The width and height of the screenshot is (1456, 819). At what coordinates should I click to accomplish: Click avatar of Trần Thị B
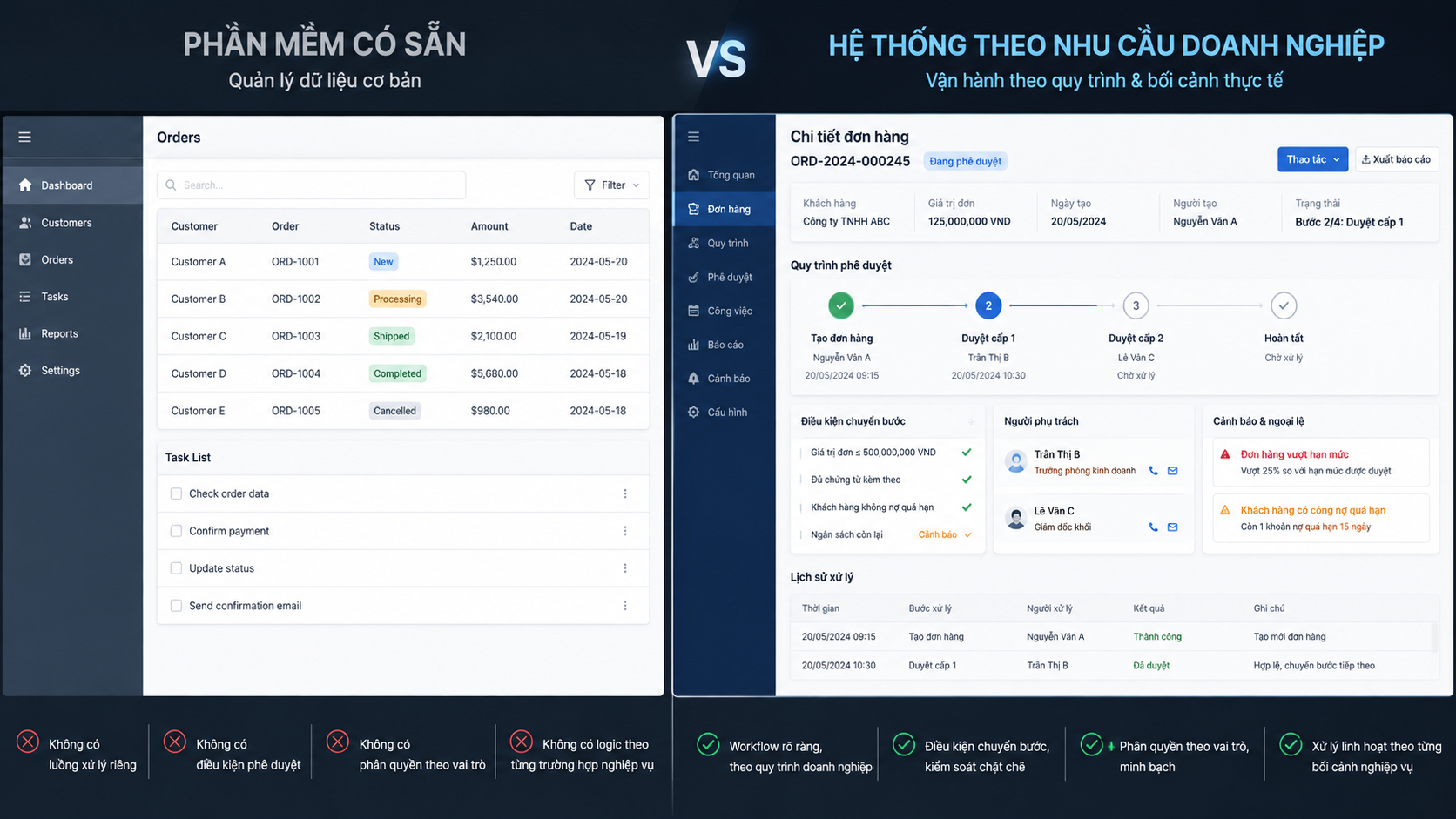tap(1015, 461)
